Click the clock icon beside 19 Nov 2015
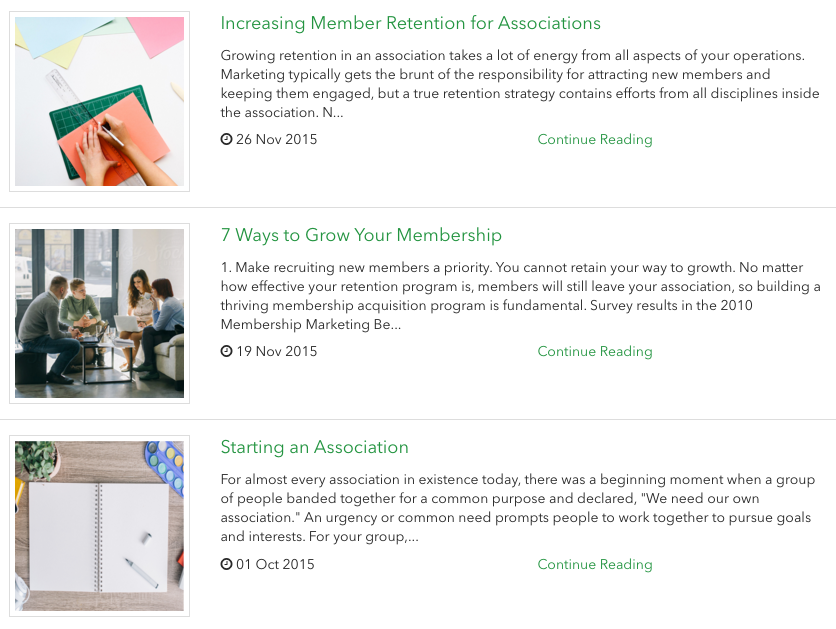836x629 pixels. pyautogui.click(x=226, y=352)
